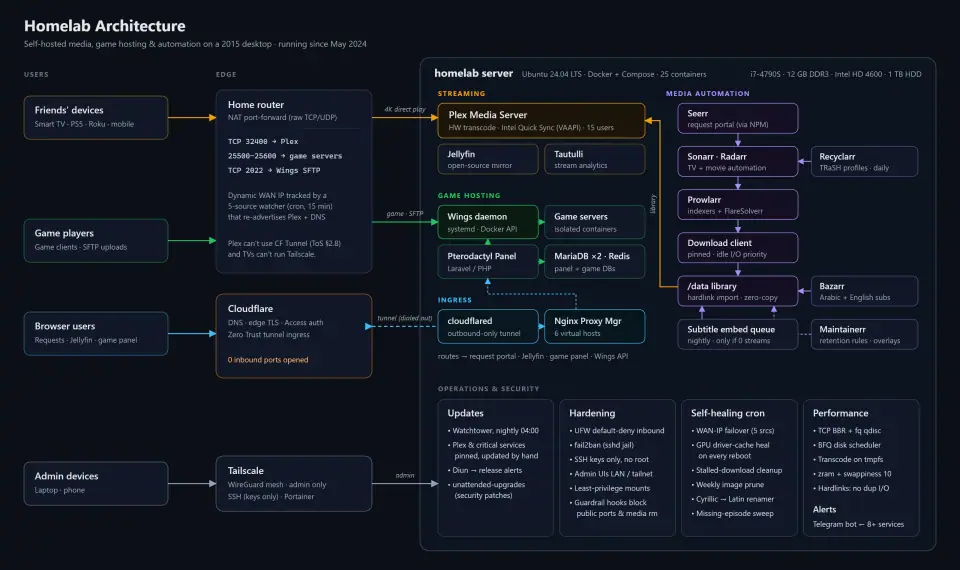Click the 'TCP 32400 → Plex' line
The image size is (960, 570).
263,141
